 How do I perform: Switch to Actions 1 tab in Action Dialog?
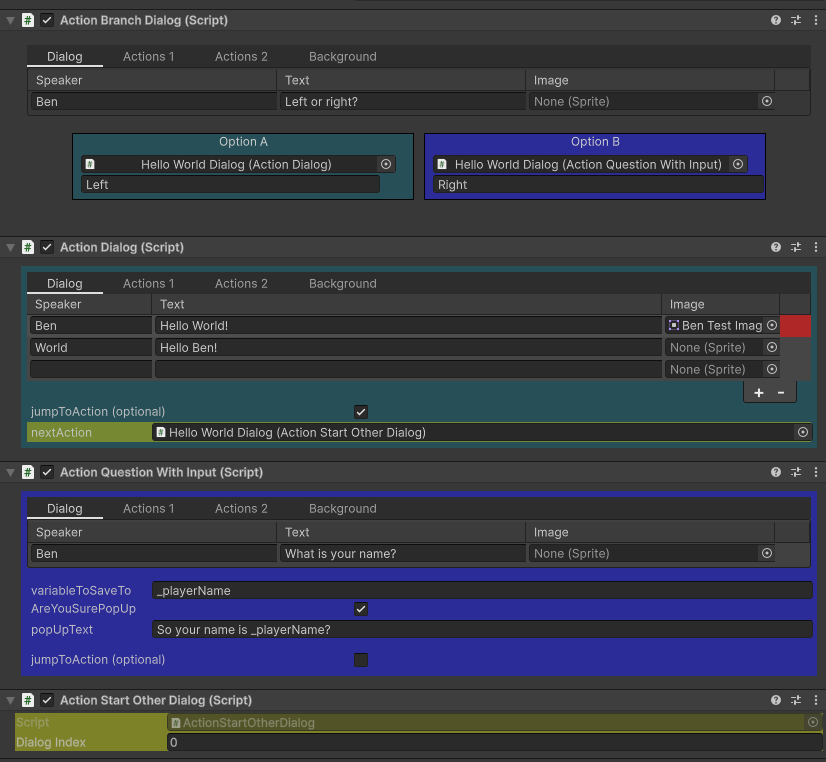point(148,283)
